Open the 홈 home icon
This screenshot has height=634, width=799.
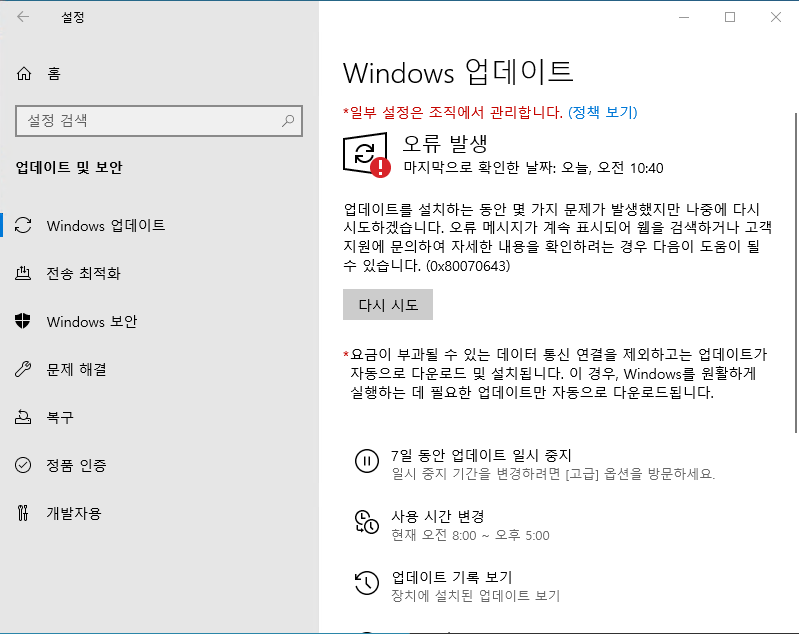23,73
